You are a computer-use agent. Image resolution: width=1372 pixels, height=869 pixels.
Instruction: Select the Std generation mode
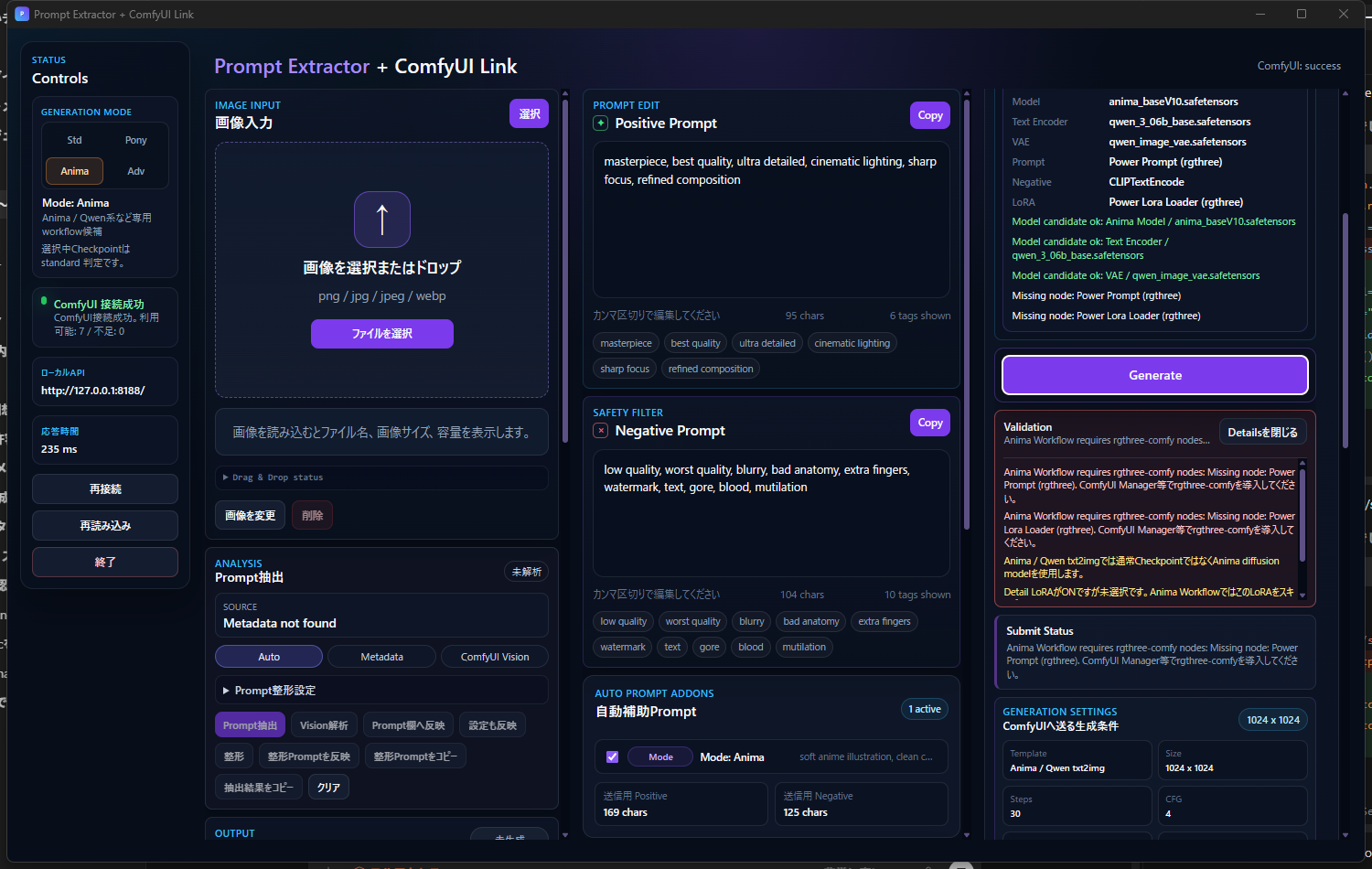click(75, 140)
